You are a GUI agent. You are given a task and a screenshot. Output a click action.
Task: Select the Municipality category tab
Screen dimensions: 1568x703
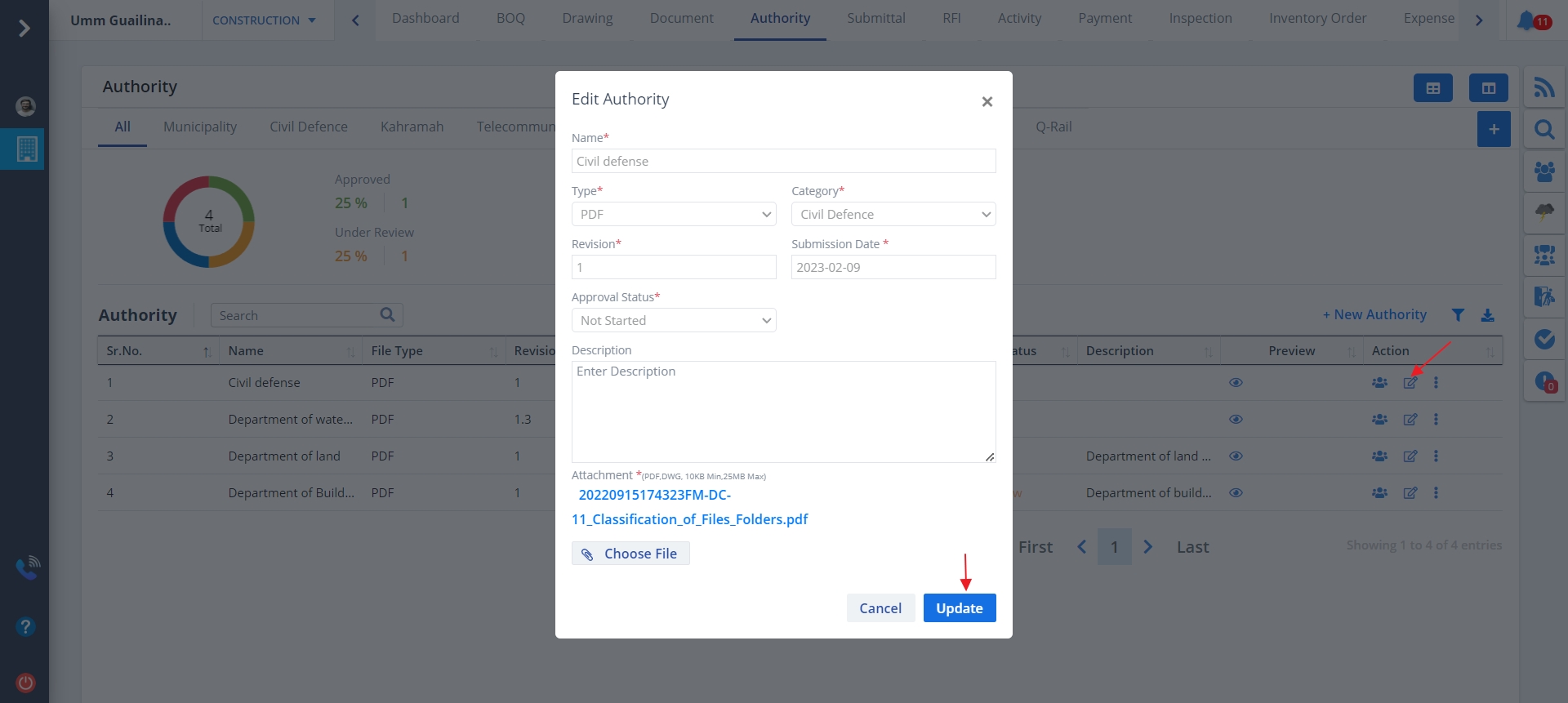pyautogui.click(x=200, y=127)
